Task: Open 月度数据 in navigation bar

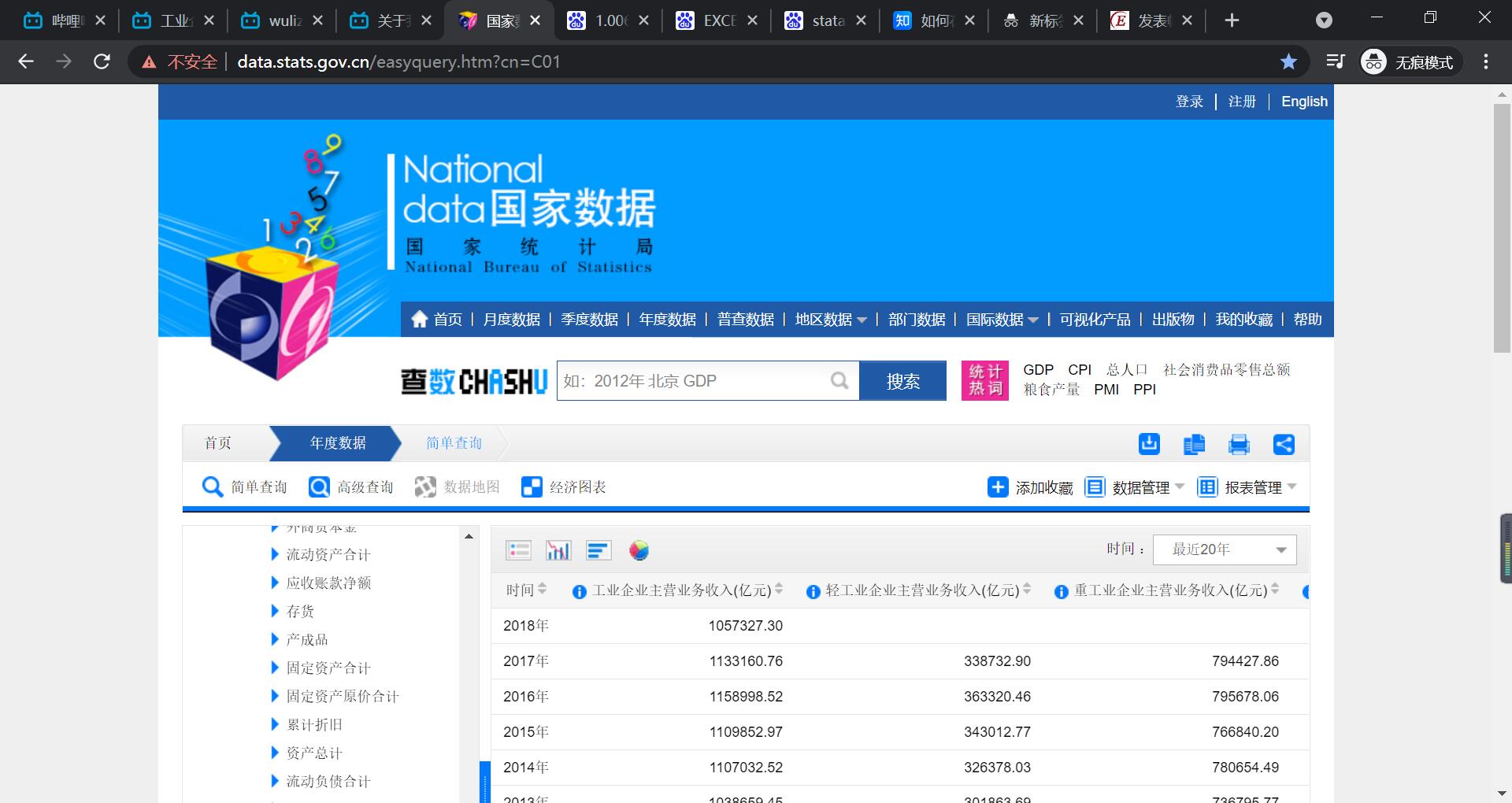Action: pos(511,320)
